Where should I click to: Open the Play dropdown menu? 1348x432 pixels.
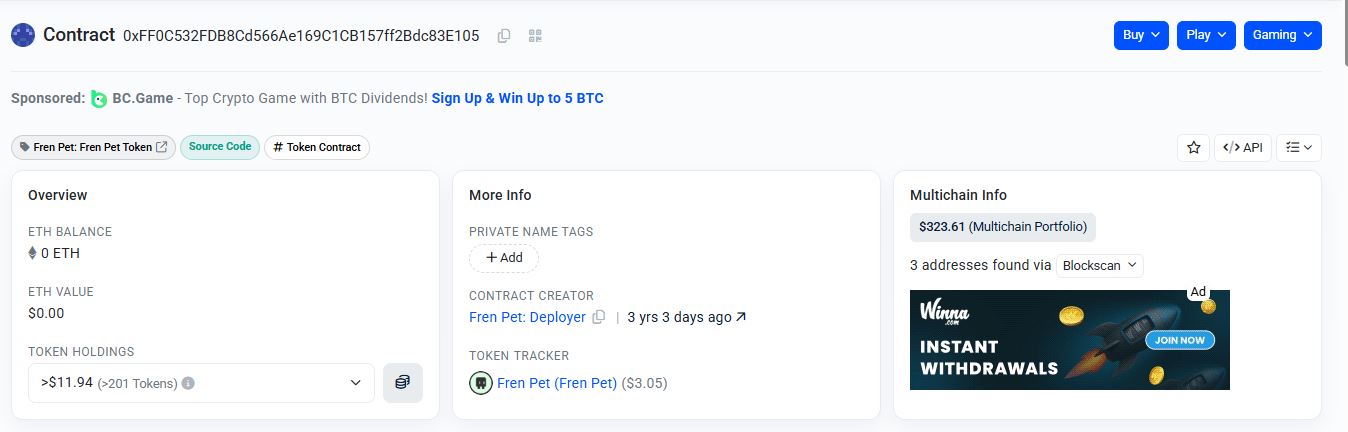[x=1206, y=35]
